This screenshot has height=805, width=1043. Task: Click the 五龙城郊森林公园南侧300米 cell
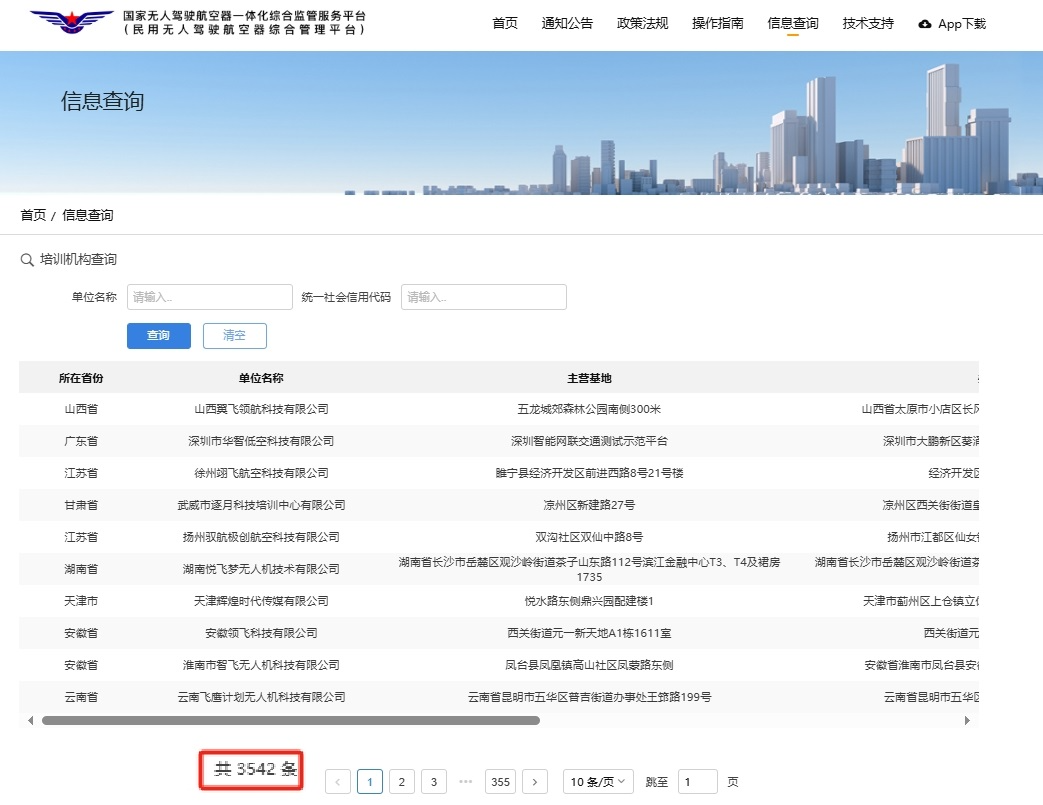click(589, 409)
